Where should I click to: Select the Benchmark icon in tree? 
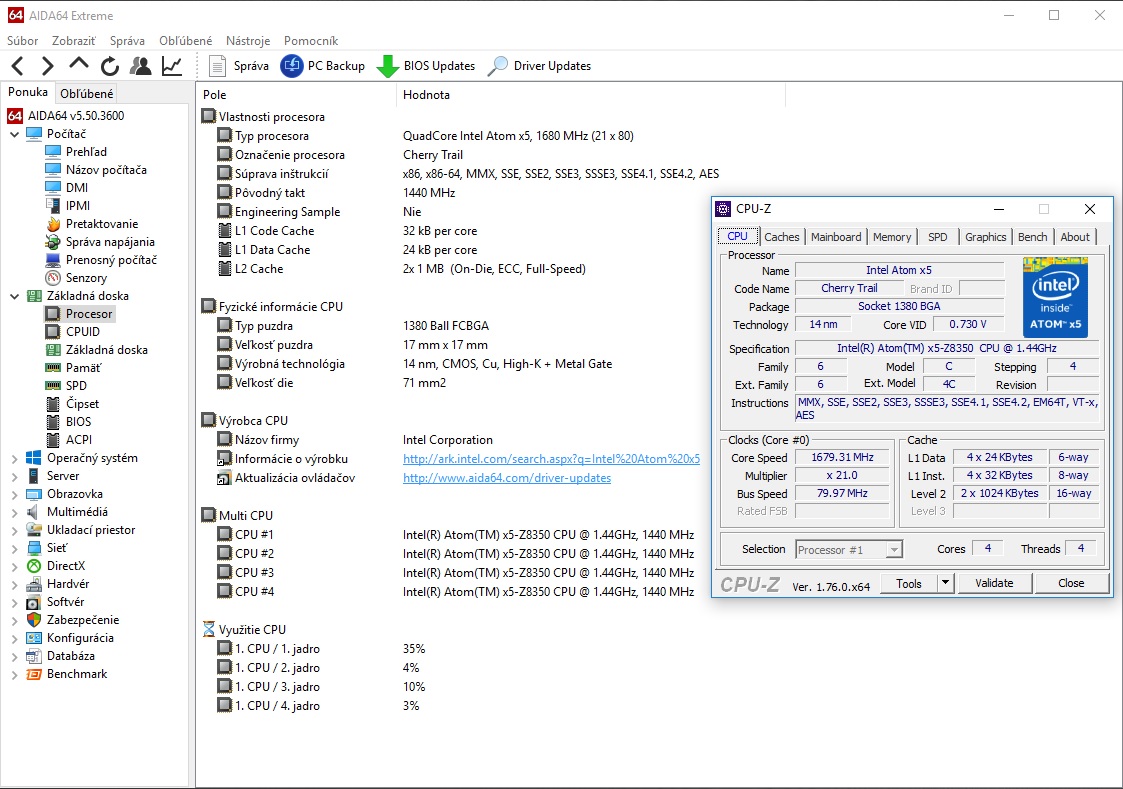point(34,674)
